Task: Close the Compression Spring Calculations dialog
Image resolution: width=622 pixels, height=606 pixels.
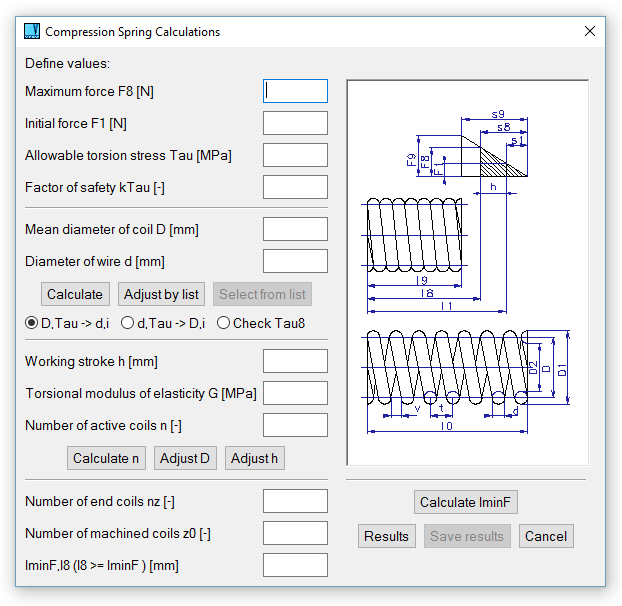Action: (x=589, y=32)
